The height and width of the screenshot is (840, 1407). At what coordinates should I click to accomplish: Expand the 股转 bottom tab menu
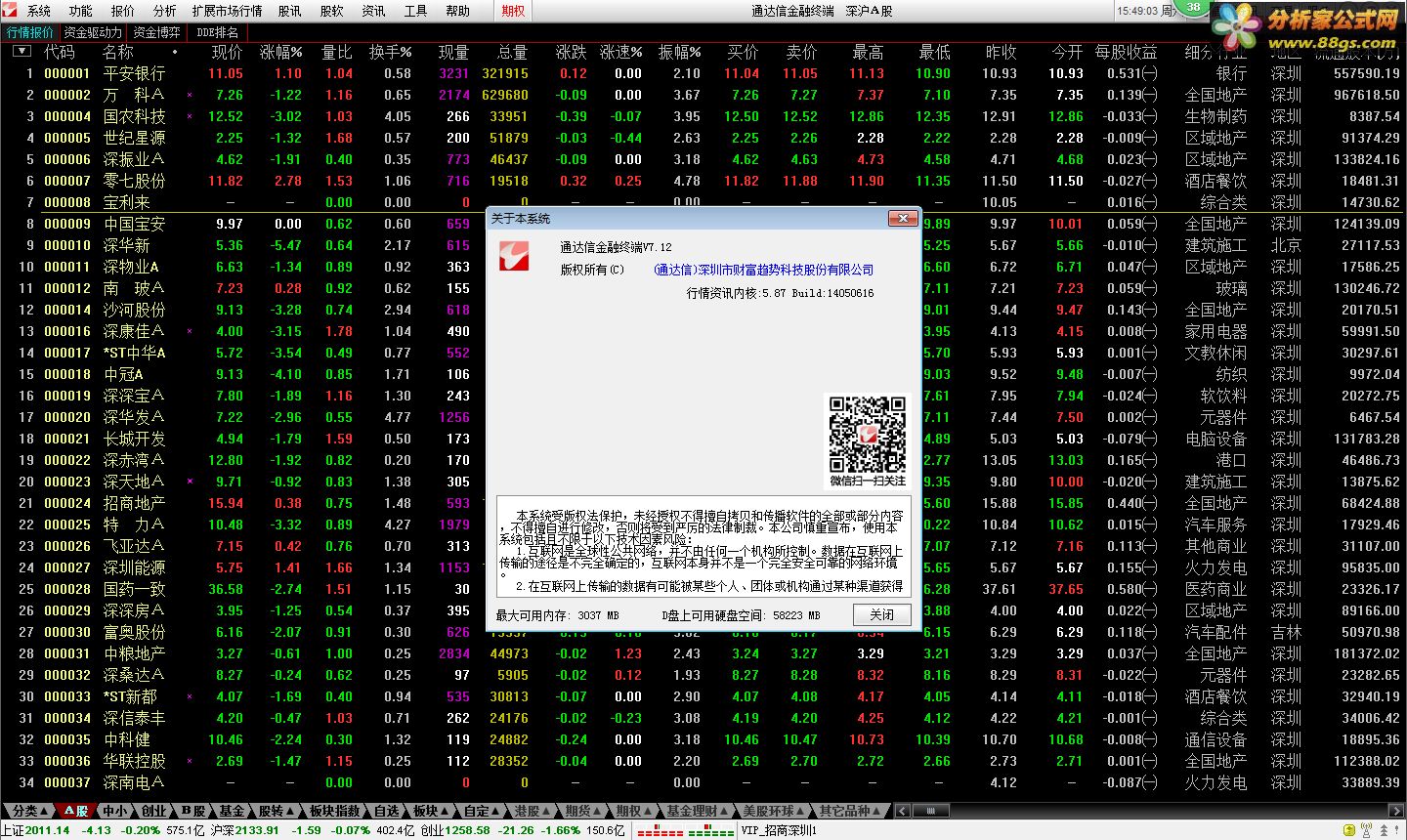click(275, 811)
